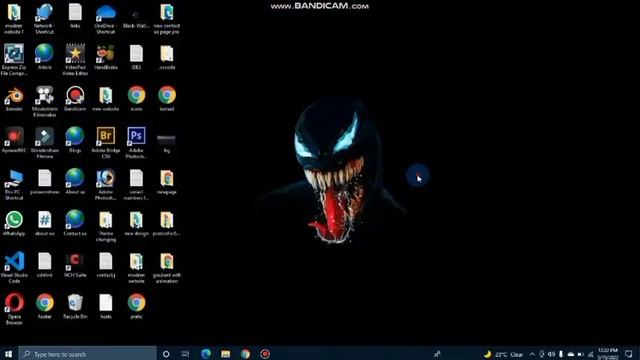The image size is (640, 360).
Task: Open the 'footer' Chrome file
Action: (44, 307)
